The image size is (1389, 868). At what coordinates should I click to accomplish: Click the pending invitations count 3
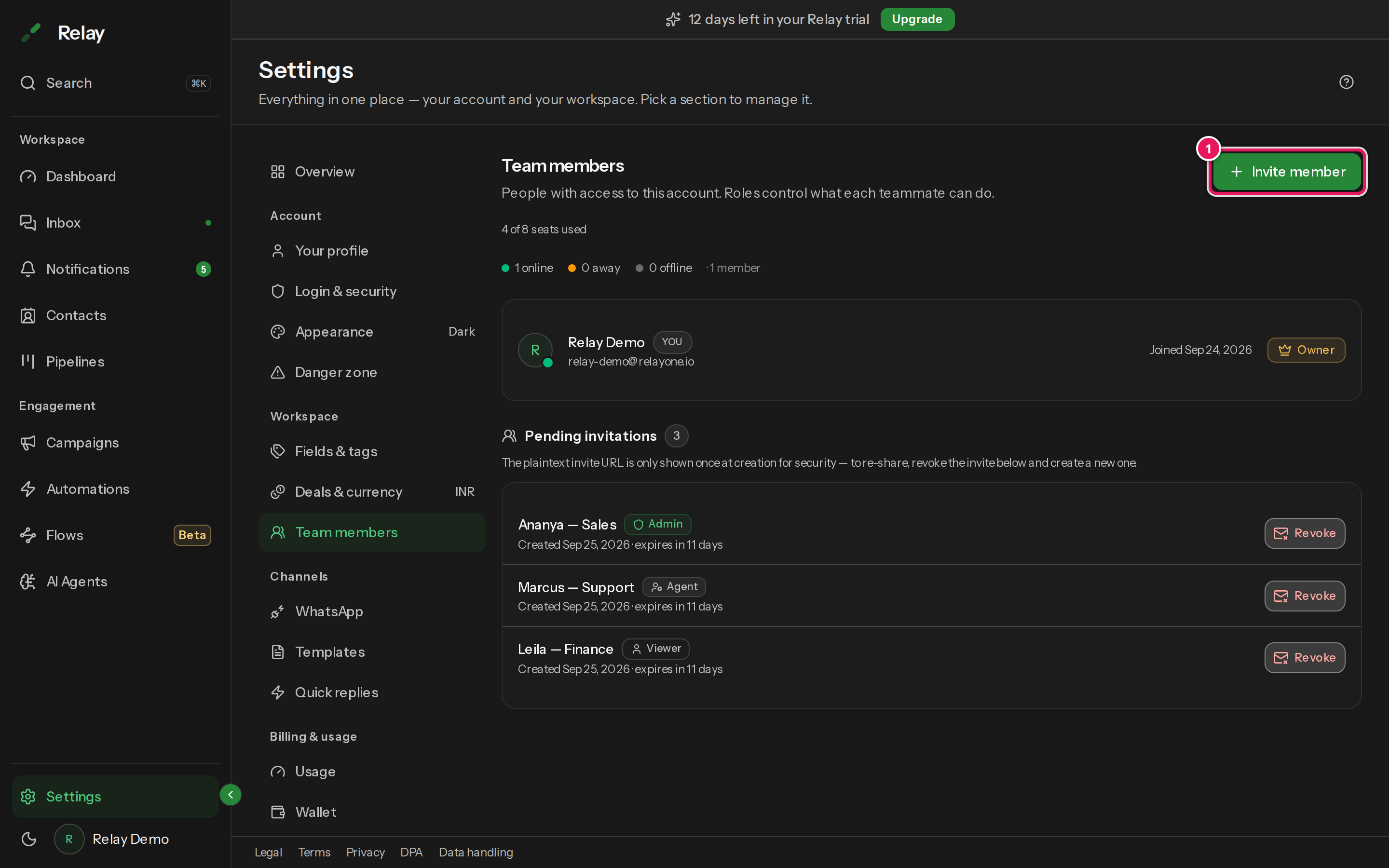coord(676,436)
